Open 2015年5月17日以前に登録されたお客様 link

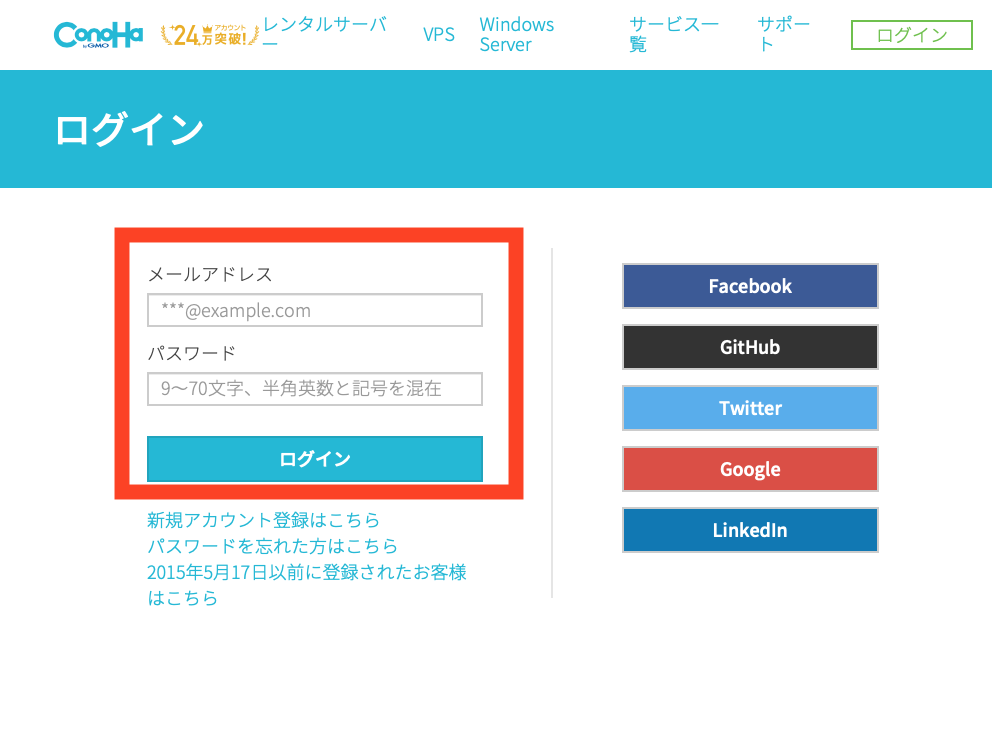pos(307,584)
